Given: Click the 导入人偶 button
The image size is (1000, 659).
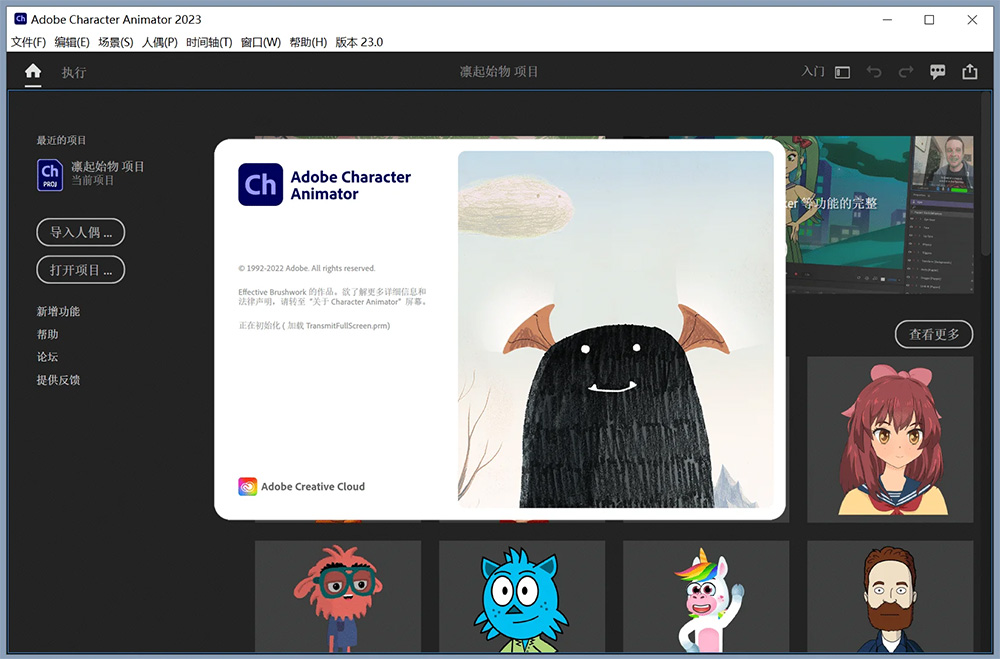Looking at the screenshot, I should [80, 232].
